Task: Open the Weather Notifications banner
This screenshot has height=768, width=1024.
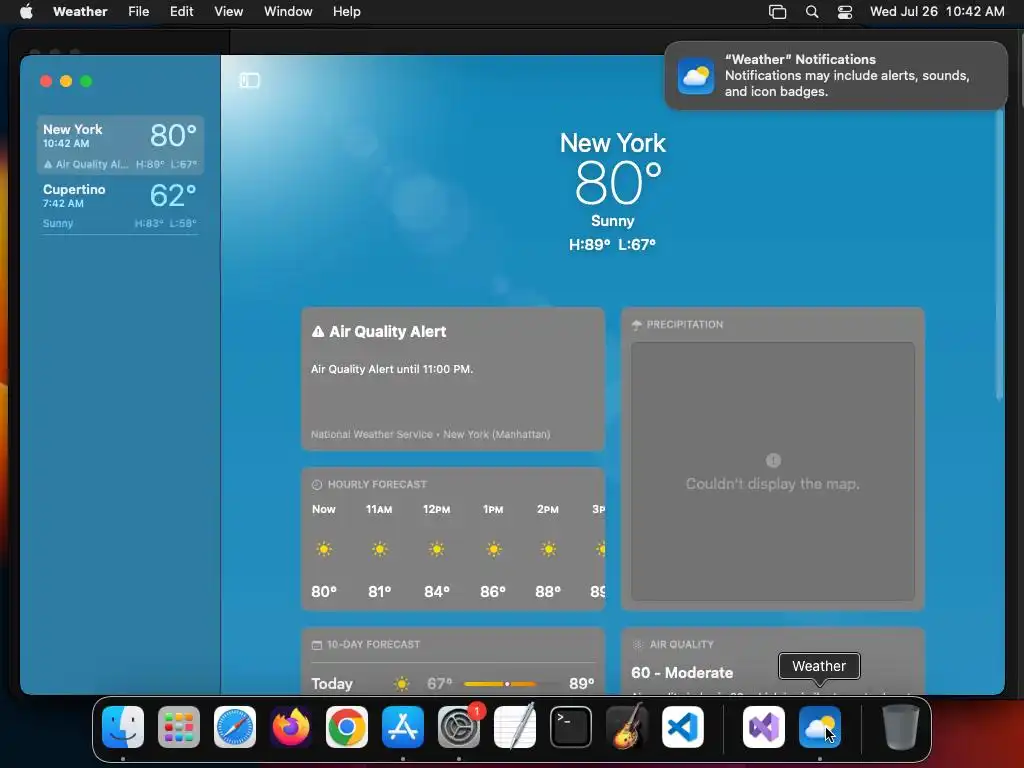Action: 836,75
